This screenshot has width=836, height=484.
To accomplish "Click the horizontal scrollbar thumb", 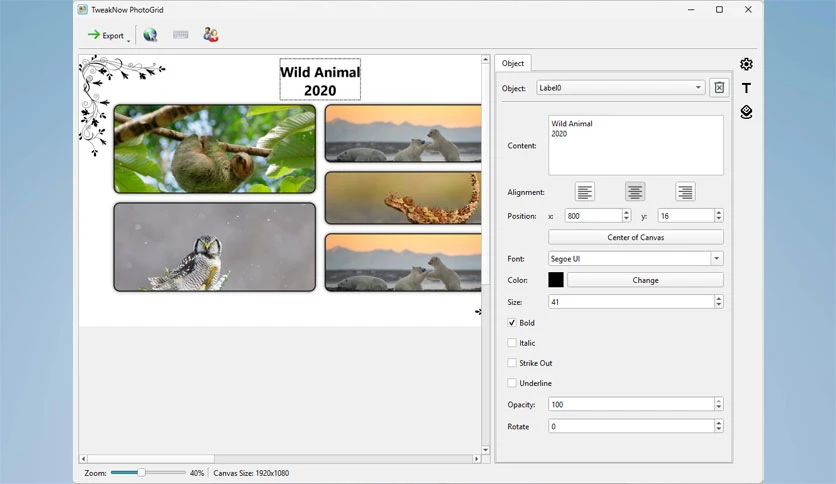I will (151, 458).
